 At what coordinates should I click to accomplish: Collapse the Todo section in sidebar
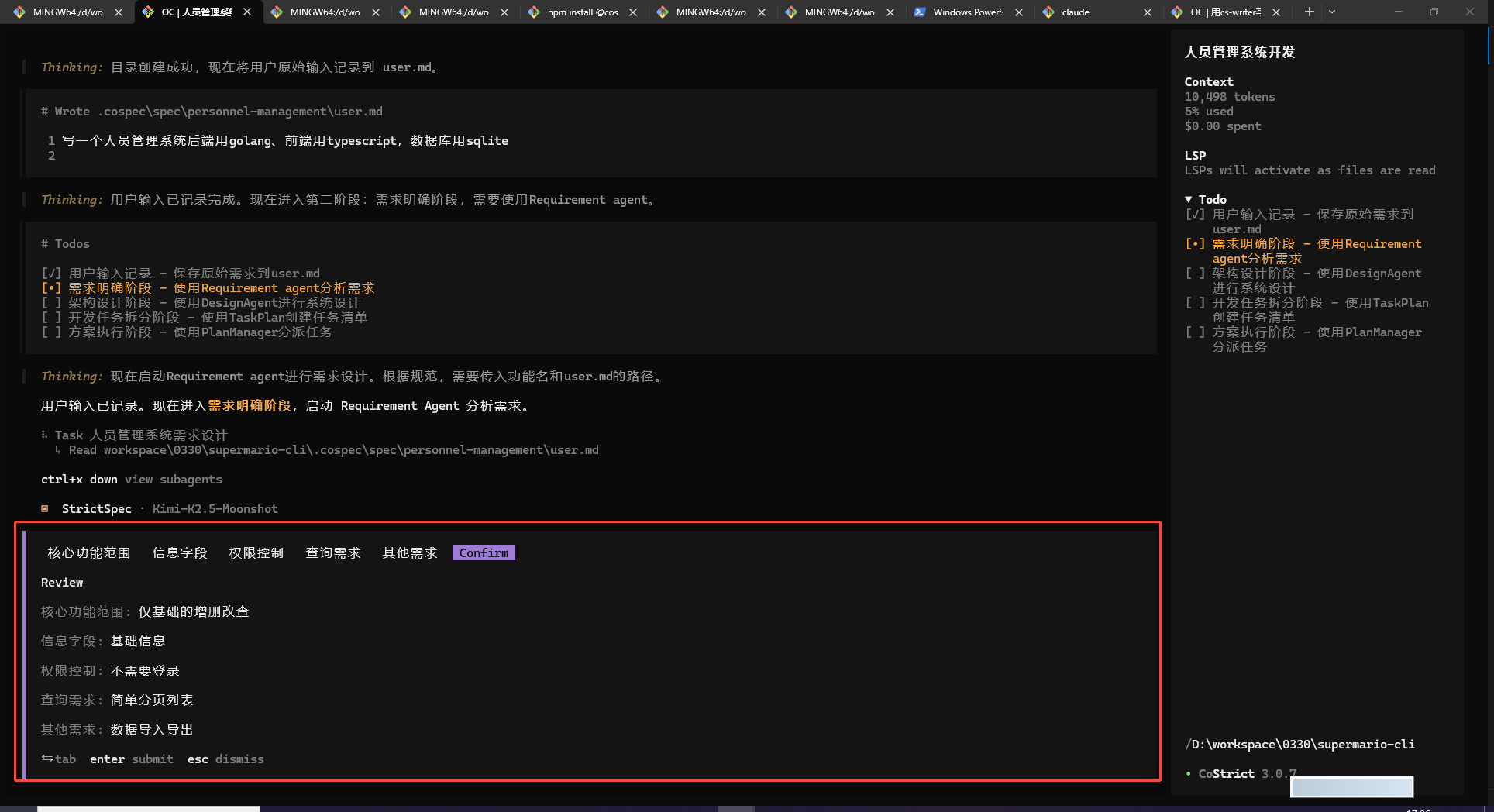[1189, 200]
